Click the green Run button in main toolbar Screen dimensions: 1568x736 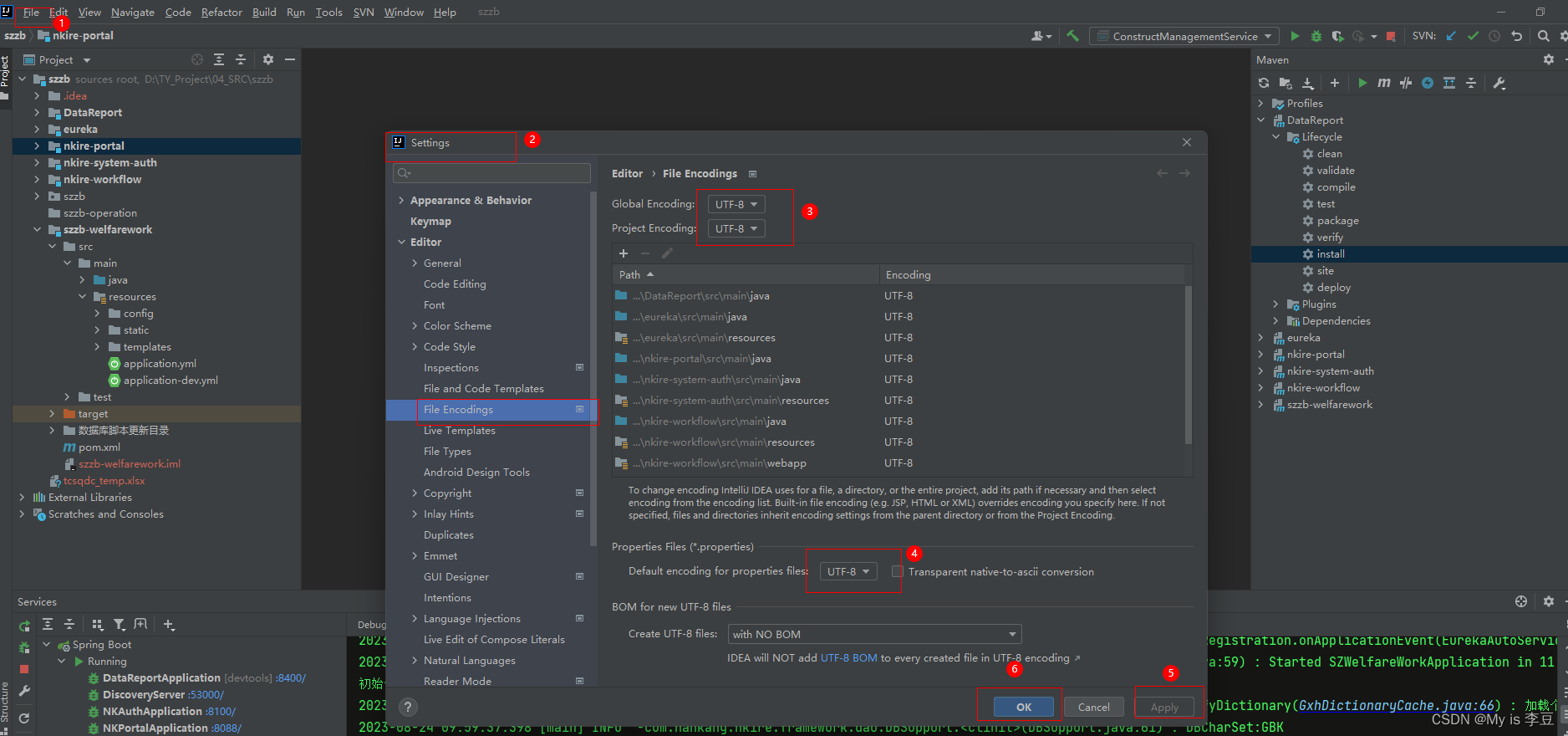coord(1295,36)
